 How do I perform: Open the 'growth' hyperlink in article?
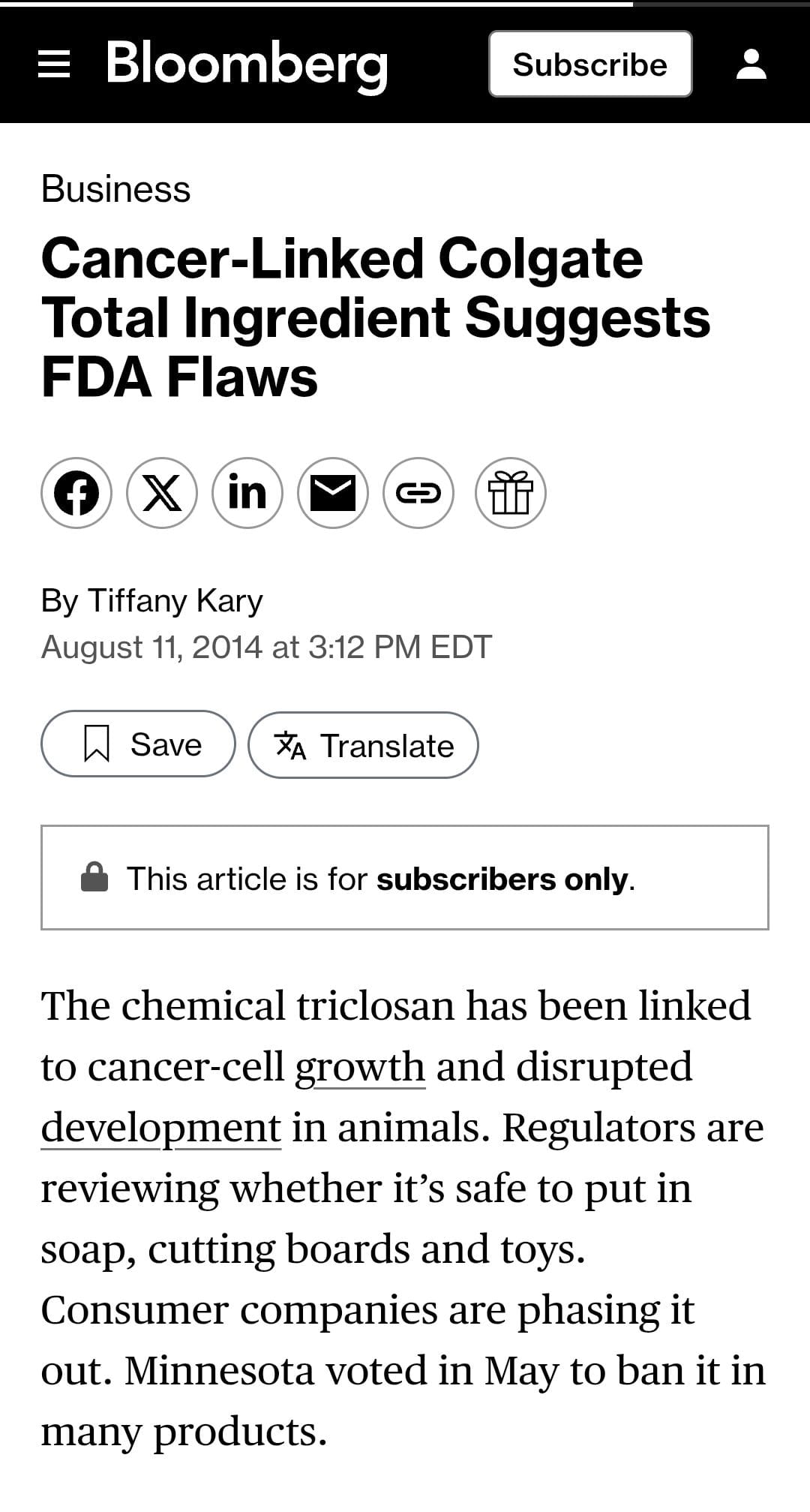coord(360,1067)
